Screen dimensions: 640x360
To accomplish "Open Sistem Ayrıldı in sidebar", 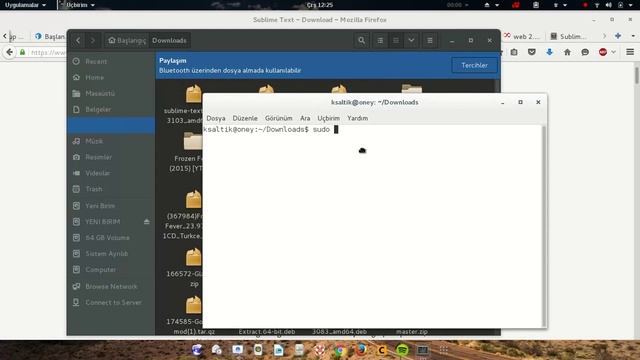I will pos(111,253).
